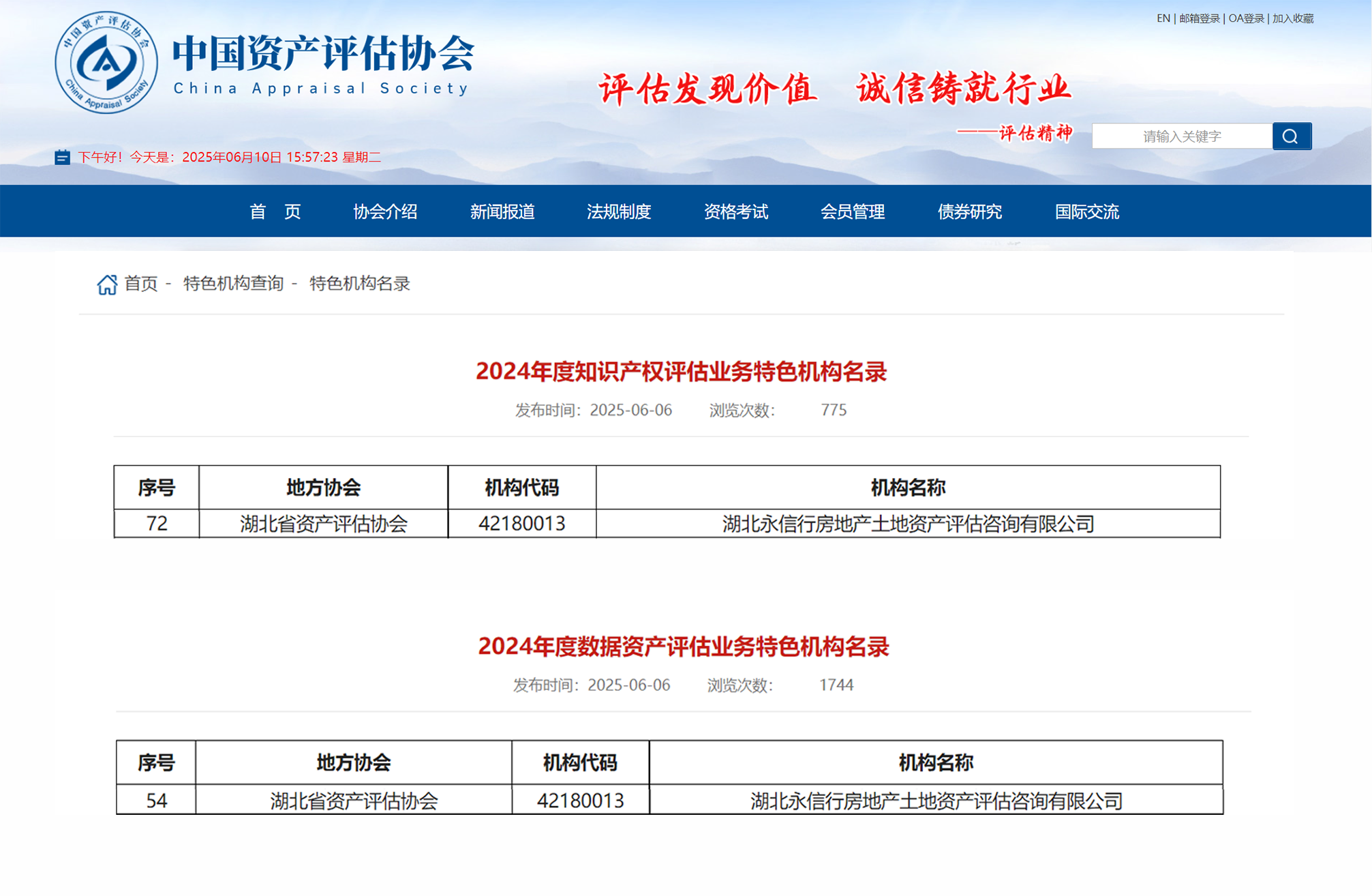Select cell with sequence number 54
1372x896 pixels.
[x=157, y=800]
